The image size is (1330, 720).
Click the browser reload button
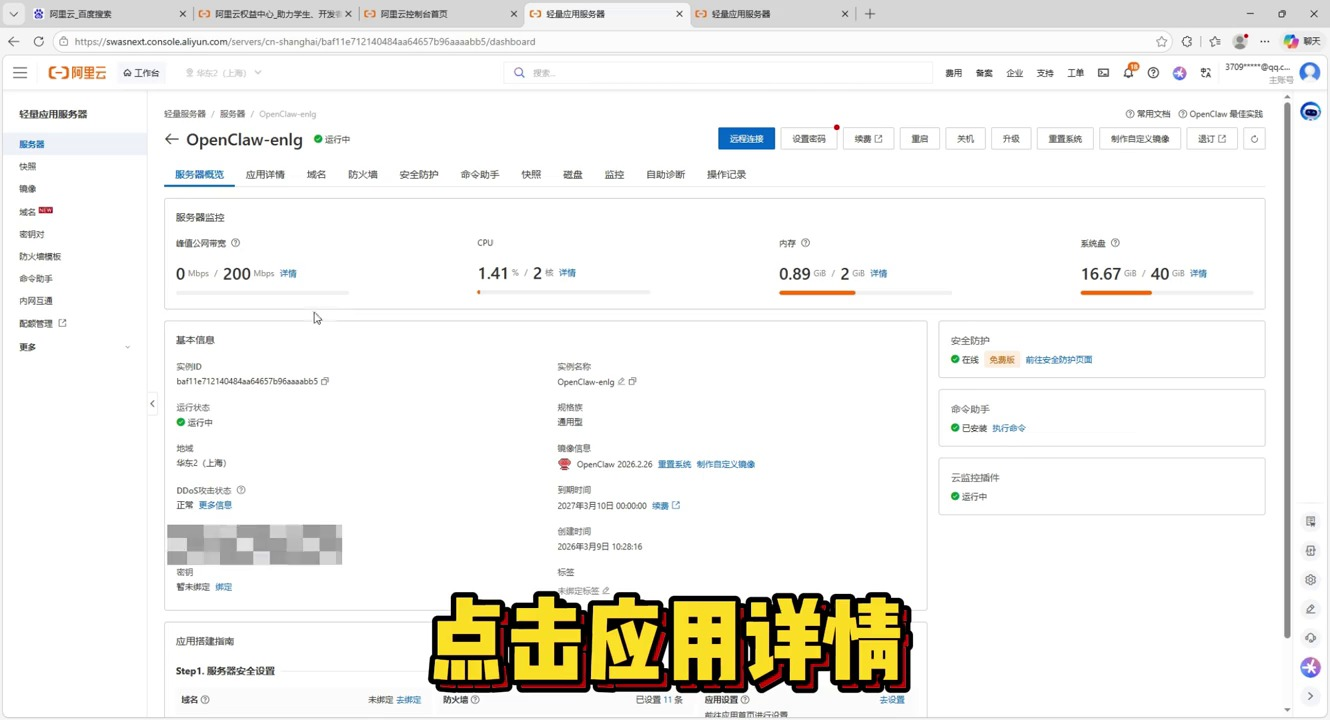coord(38,41)
